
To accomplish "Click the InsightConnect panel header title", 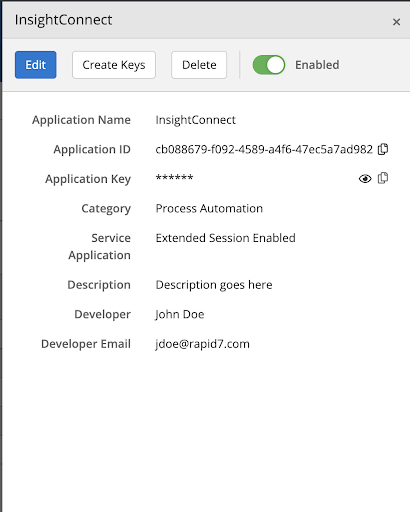I will [63, 20].
